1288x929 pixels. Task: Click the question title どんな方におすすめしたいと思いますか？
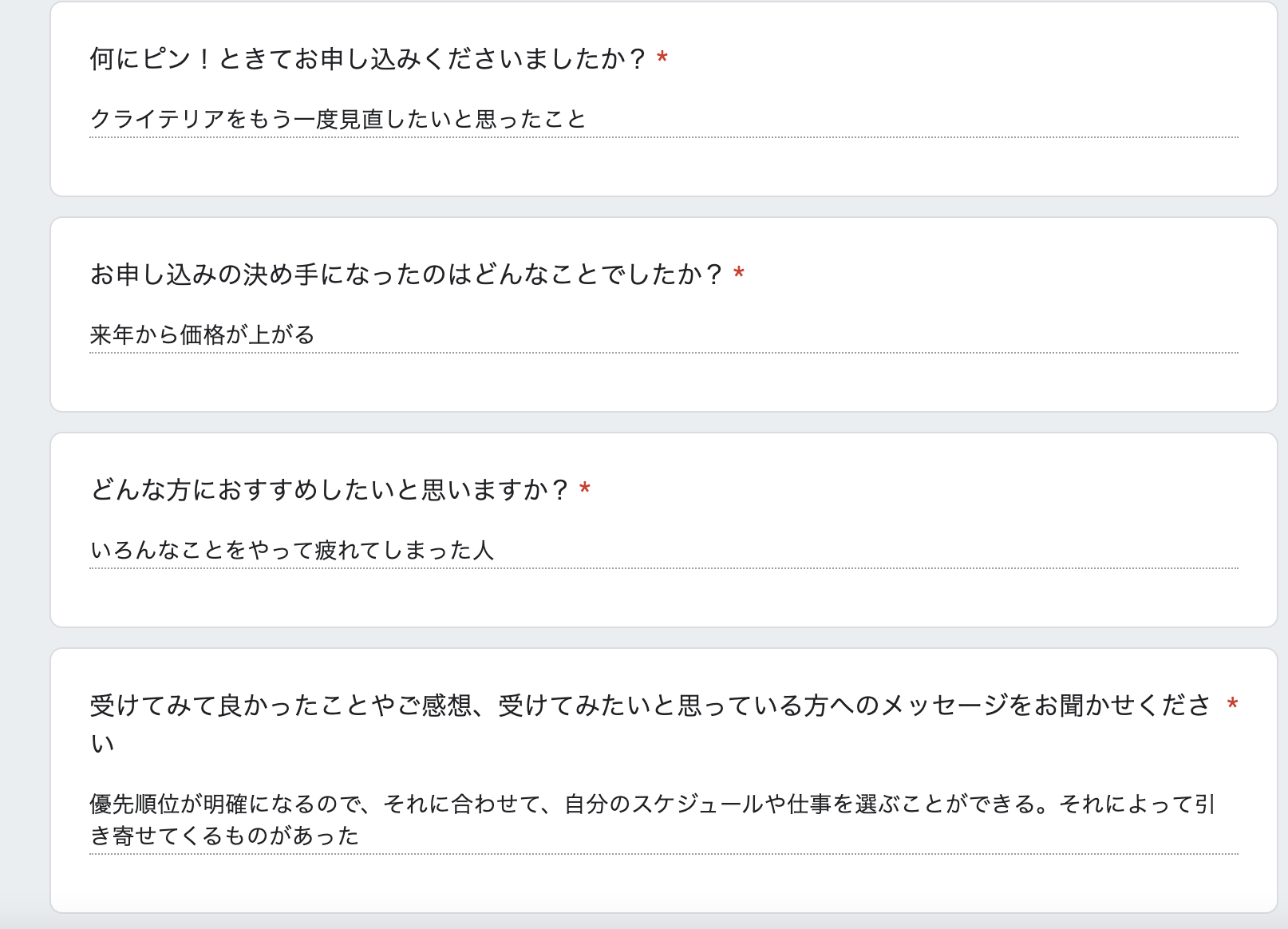click(x=329, y=490)
